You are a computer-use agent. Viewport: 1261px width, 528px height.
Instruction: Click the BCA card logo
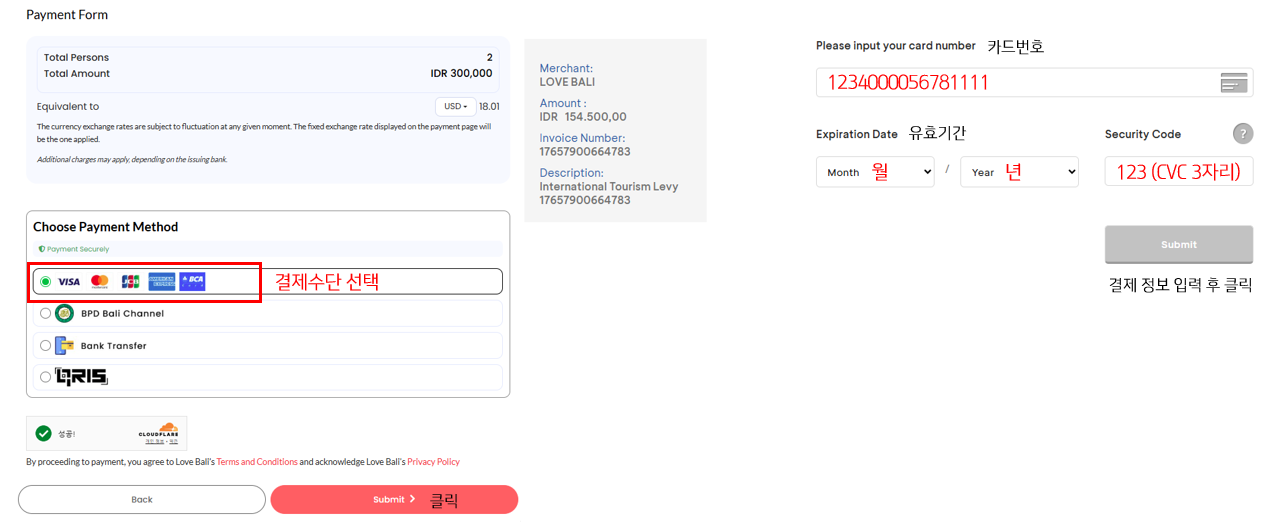pyautogui.click(x=192, y=282)
